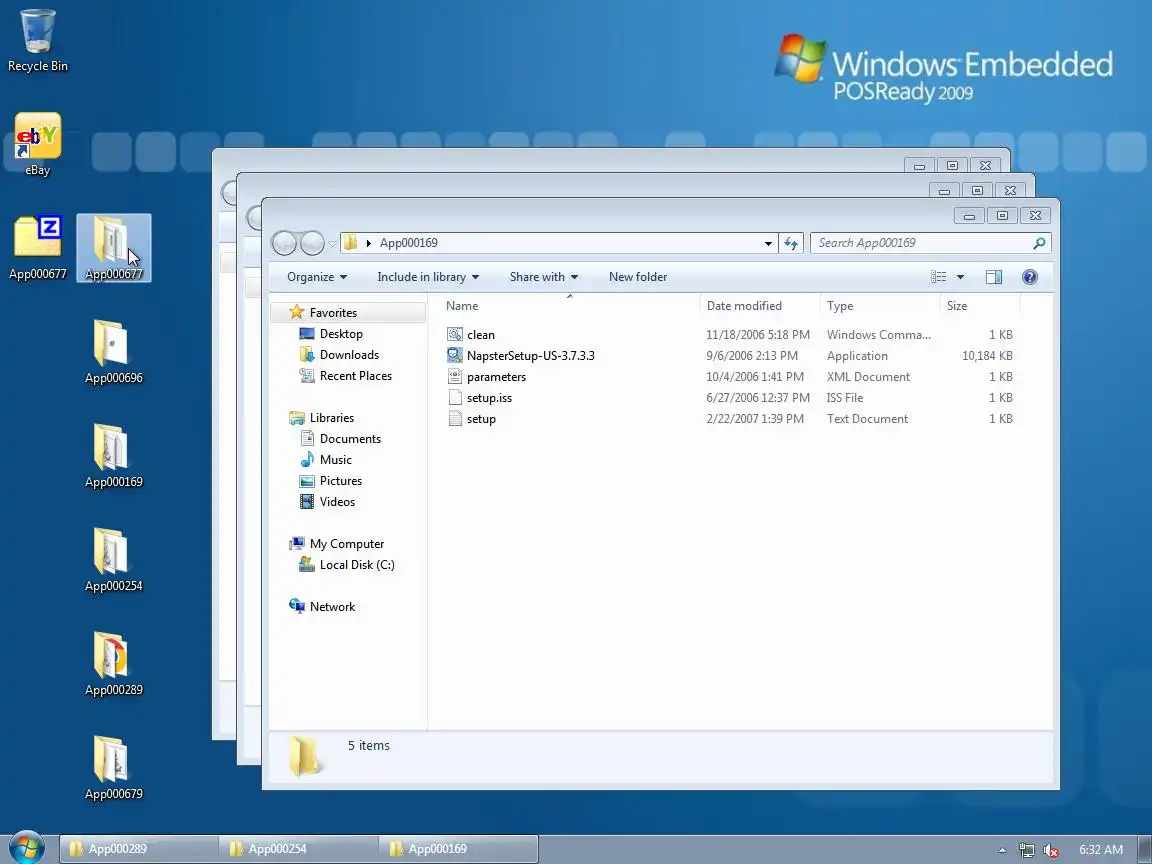Select the clean command file icon
Viewport: 1152px width, 864px height.
(x=455, y=334)
